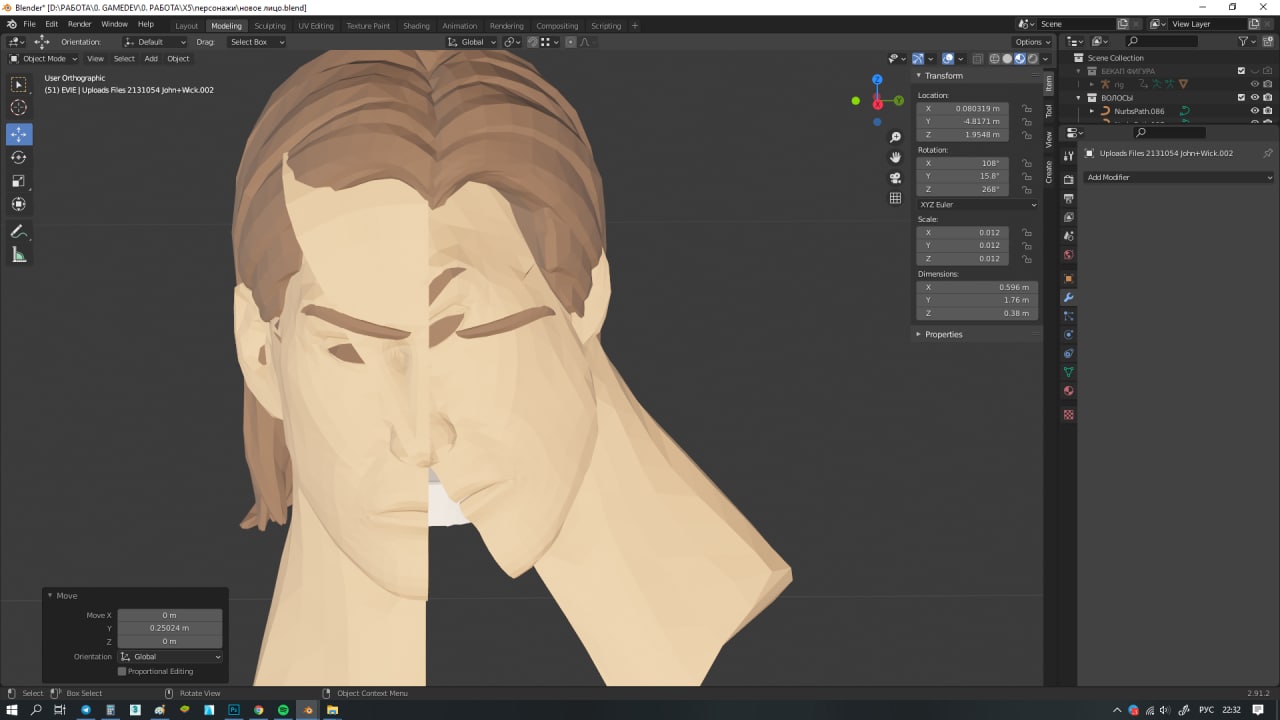This screenshot has width=1280, height=720.
Task: Toggle X-ray display mode
Action: 979,59
